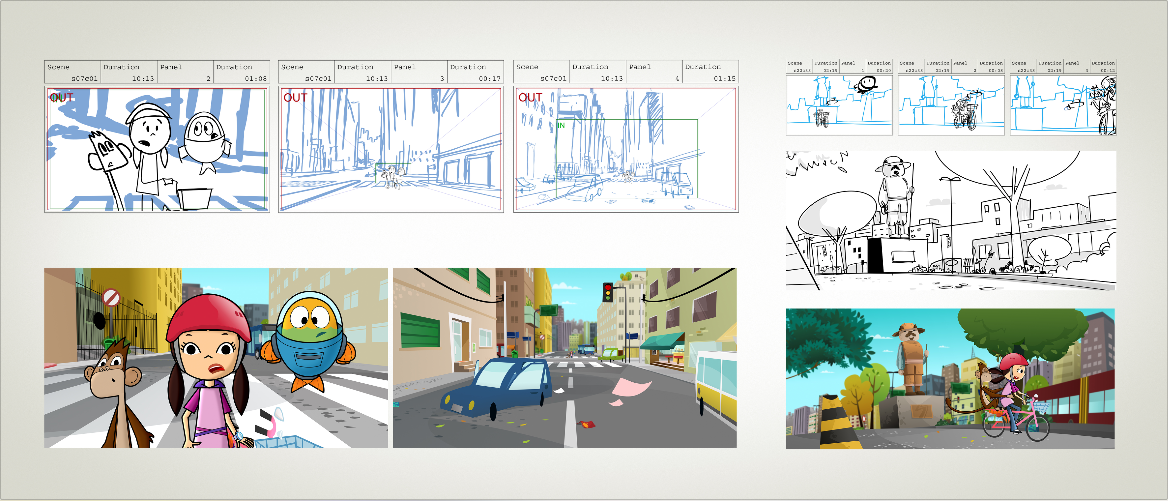1168x501 pixels.
Task: Select panel 4 sketch with green camera frame
Action: (x=625, y=150)
